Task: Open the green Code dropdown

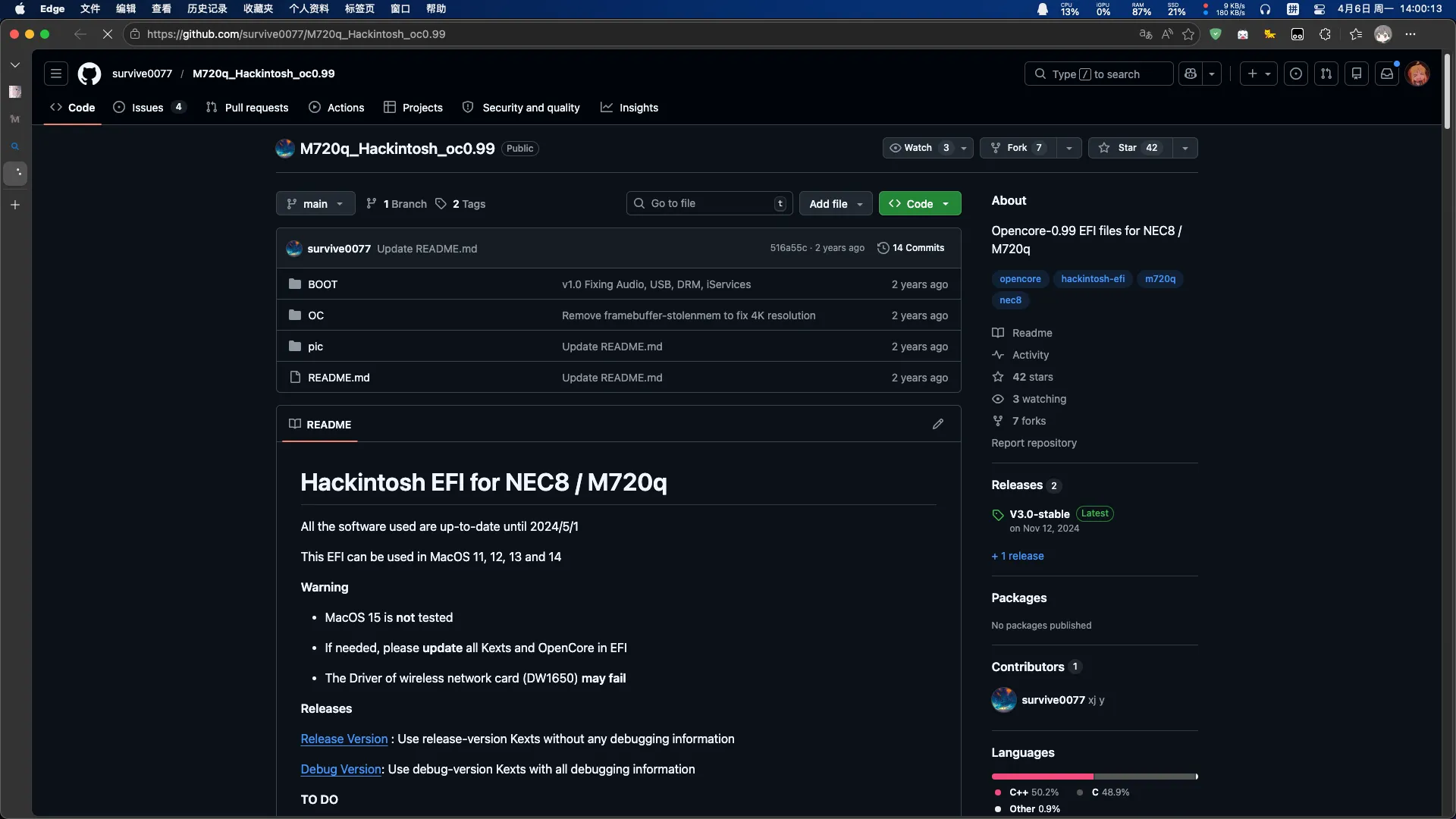Action: 920,203
